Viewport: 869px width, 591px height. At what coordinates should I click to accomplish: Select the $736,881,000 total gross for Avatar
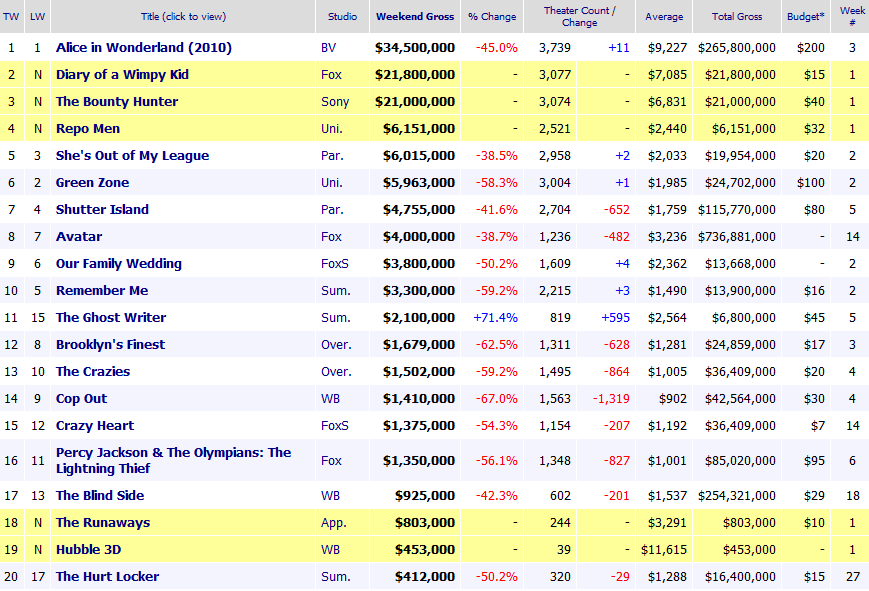pyautogui.click(x=737, y=237)
